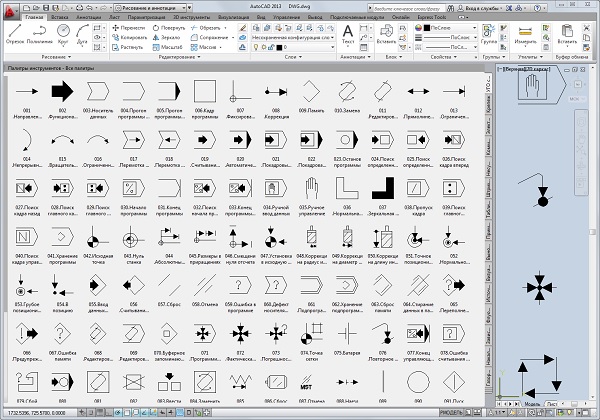
Task: Pick palette symbol 006 Кадр программы
Action: 203,91
